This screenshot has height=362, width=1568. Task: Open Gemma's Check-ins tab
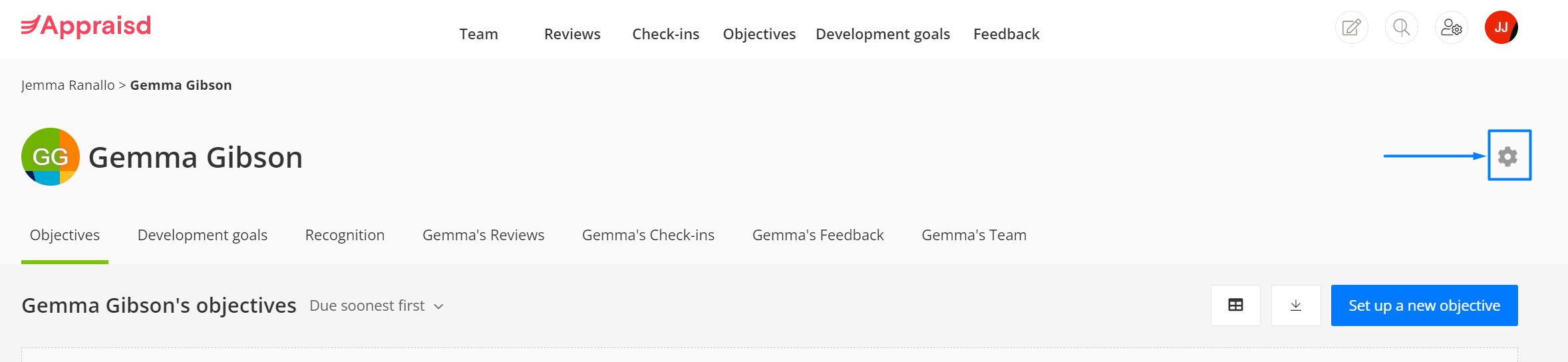[648, 235]
